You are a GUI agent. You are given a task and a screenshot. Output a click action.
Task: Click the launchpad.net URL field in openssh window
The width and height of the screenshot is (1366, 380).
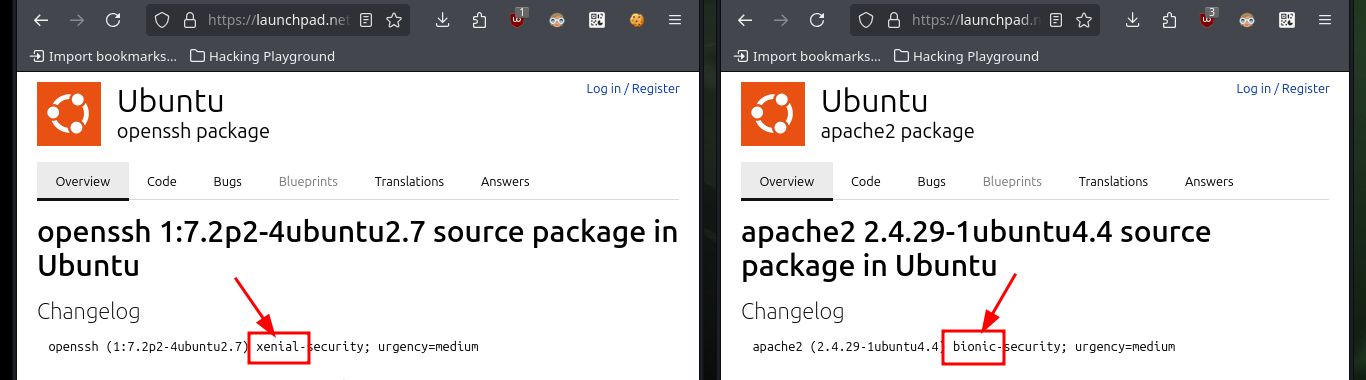pyautogui.click(x=278, y=19)
